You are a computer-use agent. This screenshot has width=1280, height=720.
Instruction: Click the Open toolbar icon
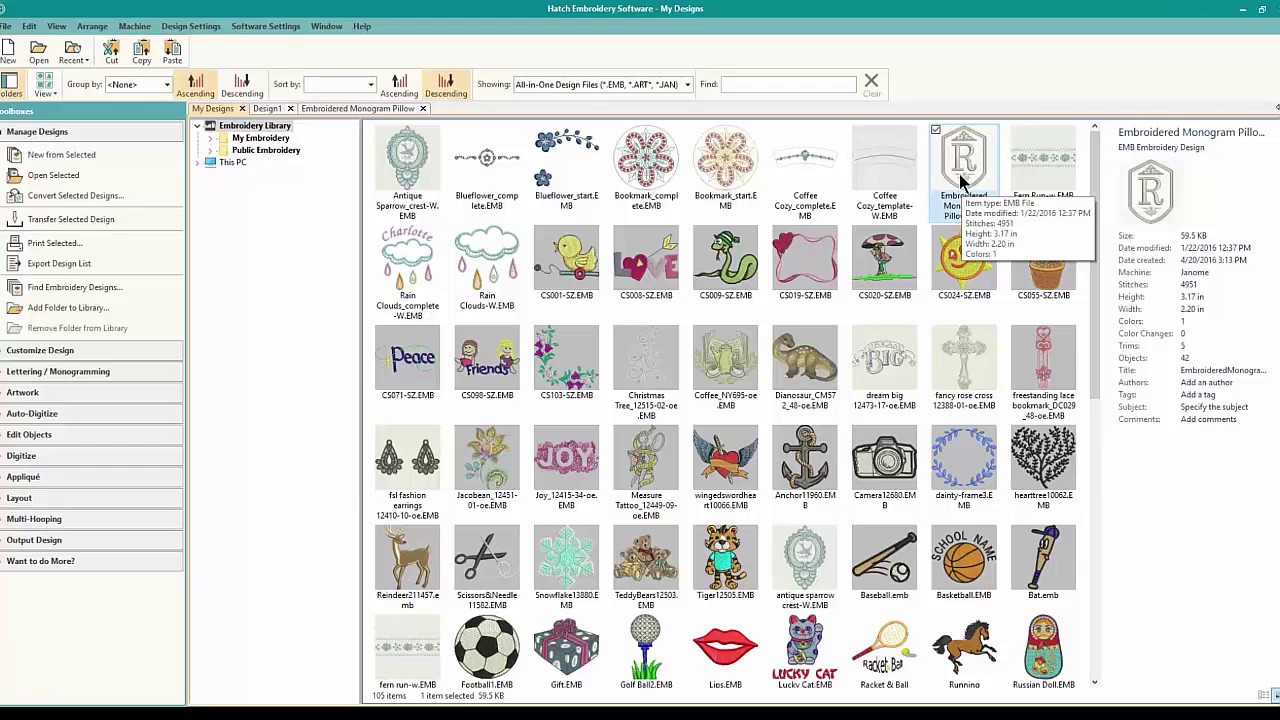(38, 48)
